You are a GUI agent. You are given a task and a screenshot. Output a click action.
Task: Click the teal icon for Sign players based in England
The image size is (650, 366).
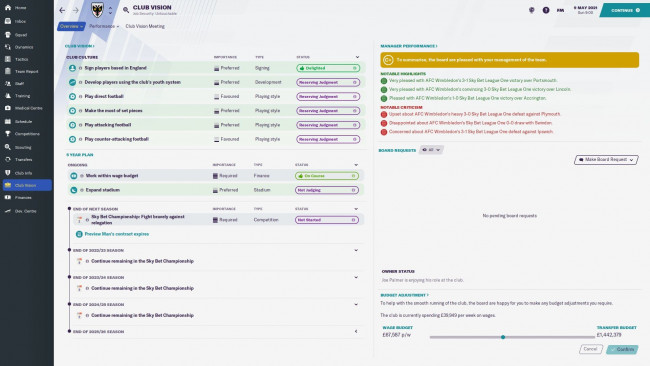[72, 68]
